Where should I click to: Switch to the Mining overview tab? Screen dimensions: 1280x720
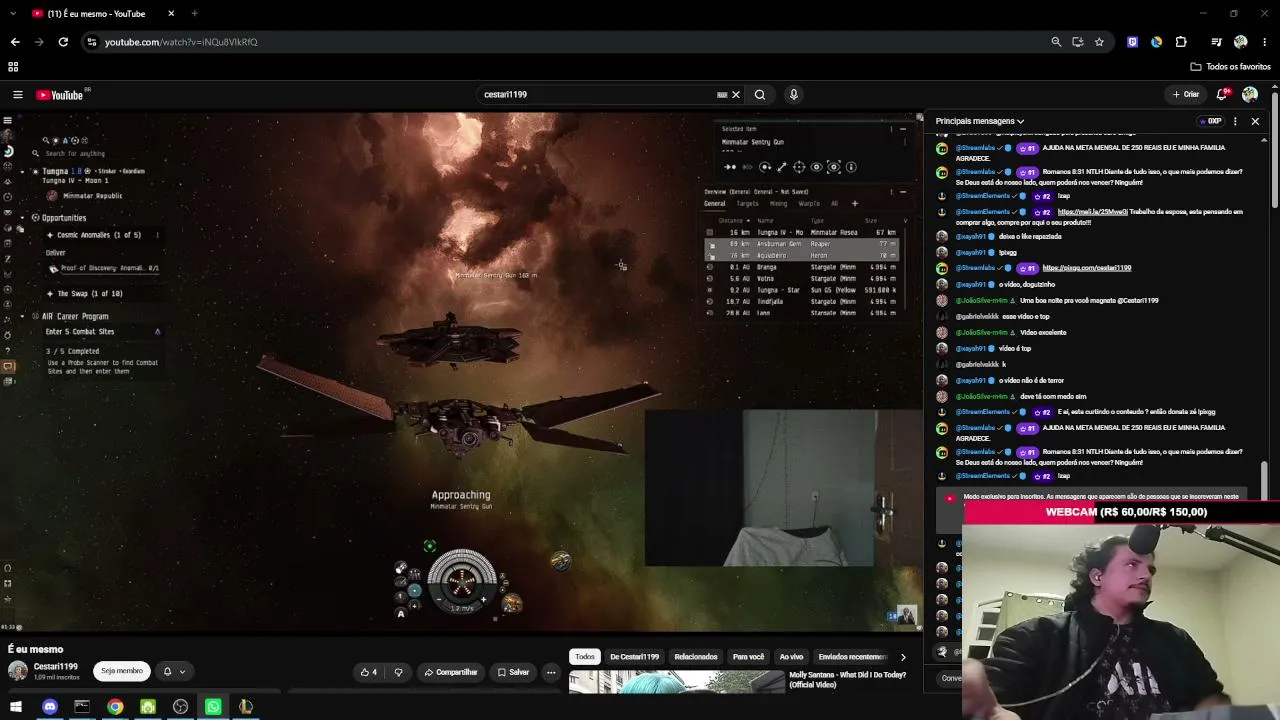tap(778, 204)
